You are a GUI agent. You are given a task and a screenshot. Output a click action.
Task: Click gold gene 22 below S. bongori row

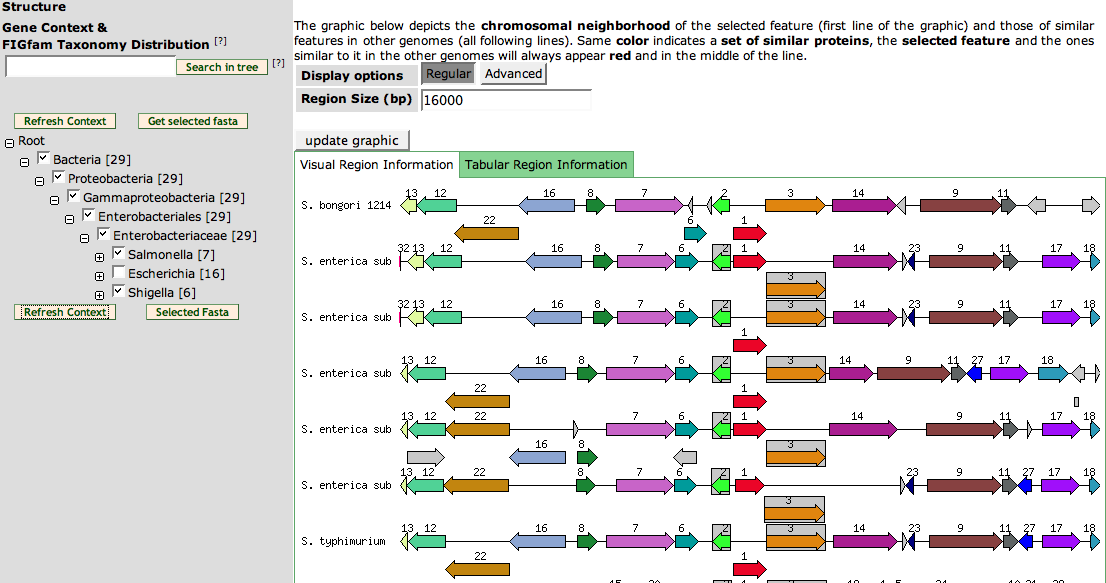[x=487, y=233]
